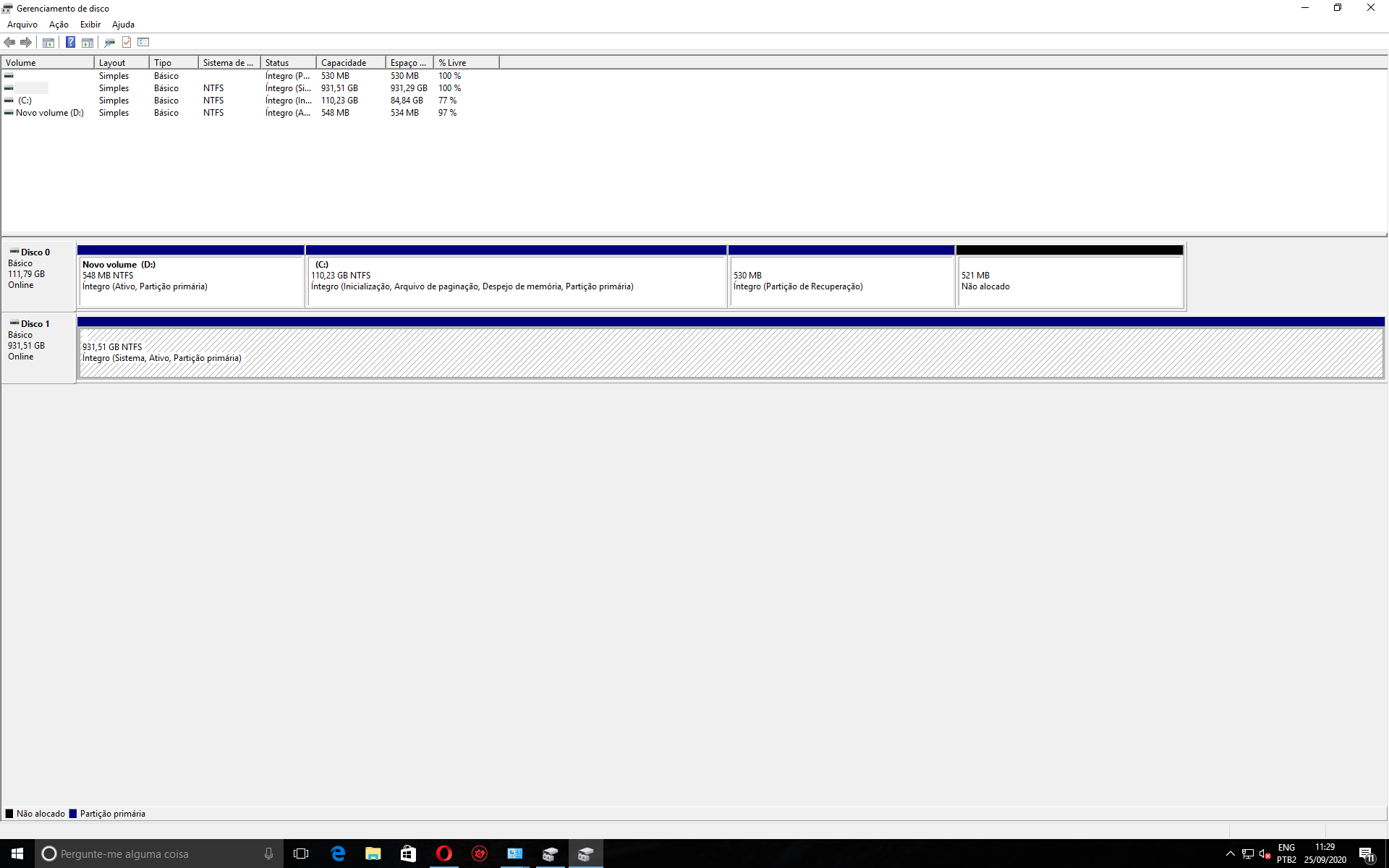1389x868 pixels.
Task: Click the Forward arrow in the toolbar
Action: [x=26, y=43]
